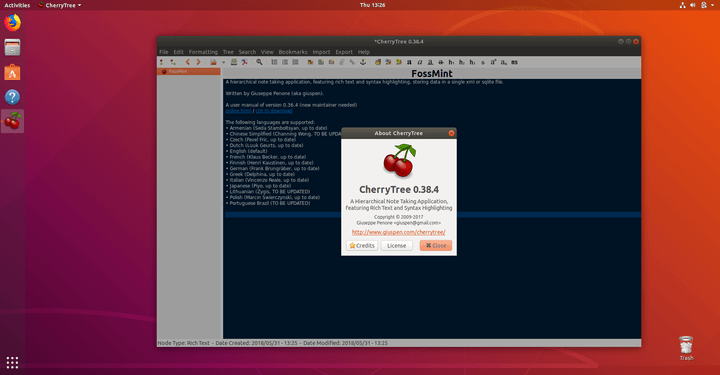
Task: Click the Node Type status bar text
Action: (184, 343)
